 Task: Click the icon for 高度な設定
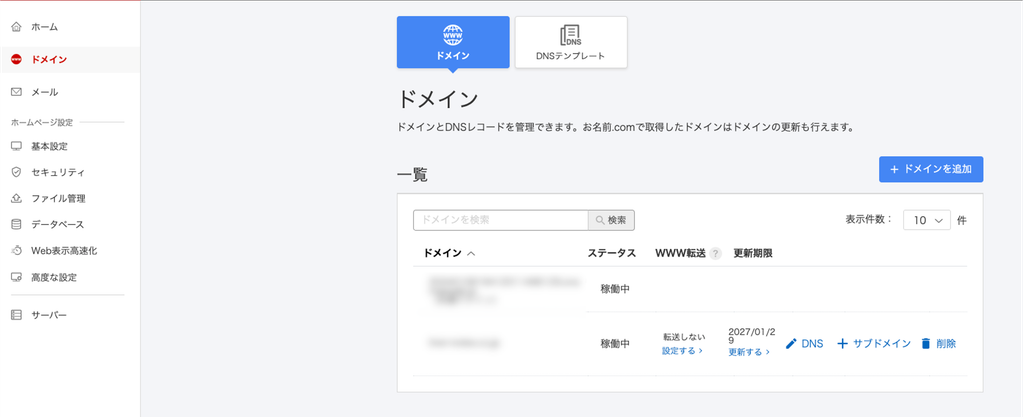tap(16, 277)
